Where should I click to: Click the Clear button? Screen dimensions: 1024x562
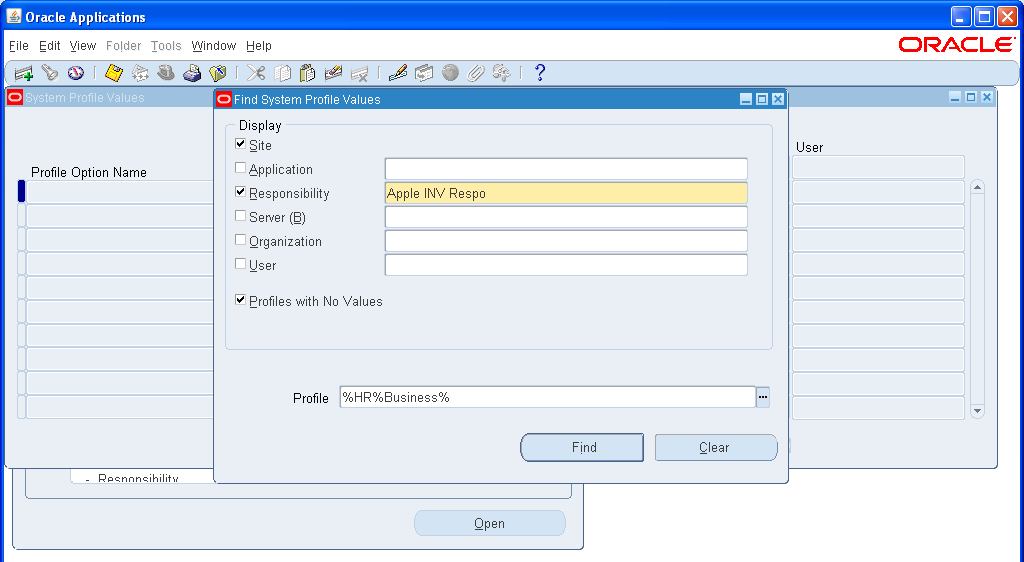(716, 448)
